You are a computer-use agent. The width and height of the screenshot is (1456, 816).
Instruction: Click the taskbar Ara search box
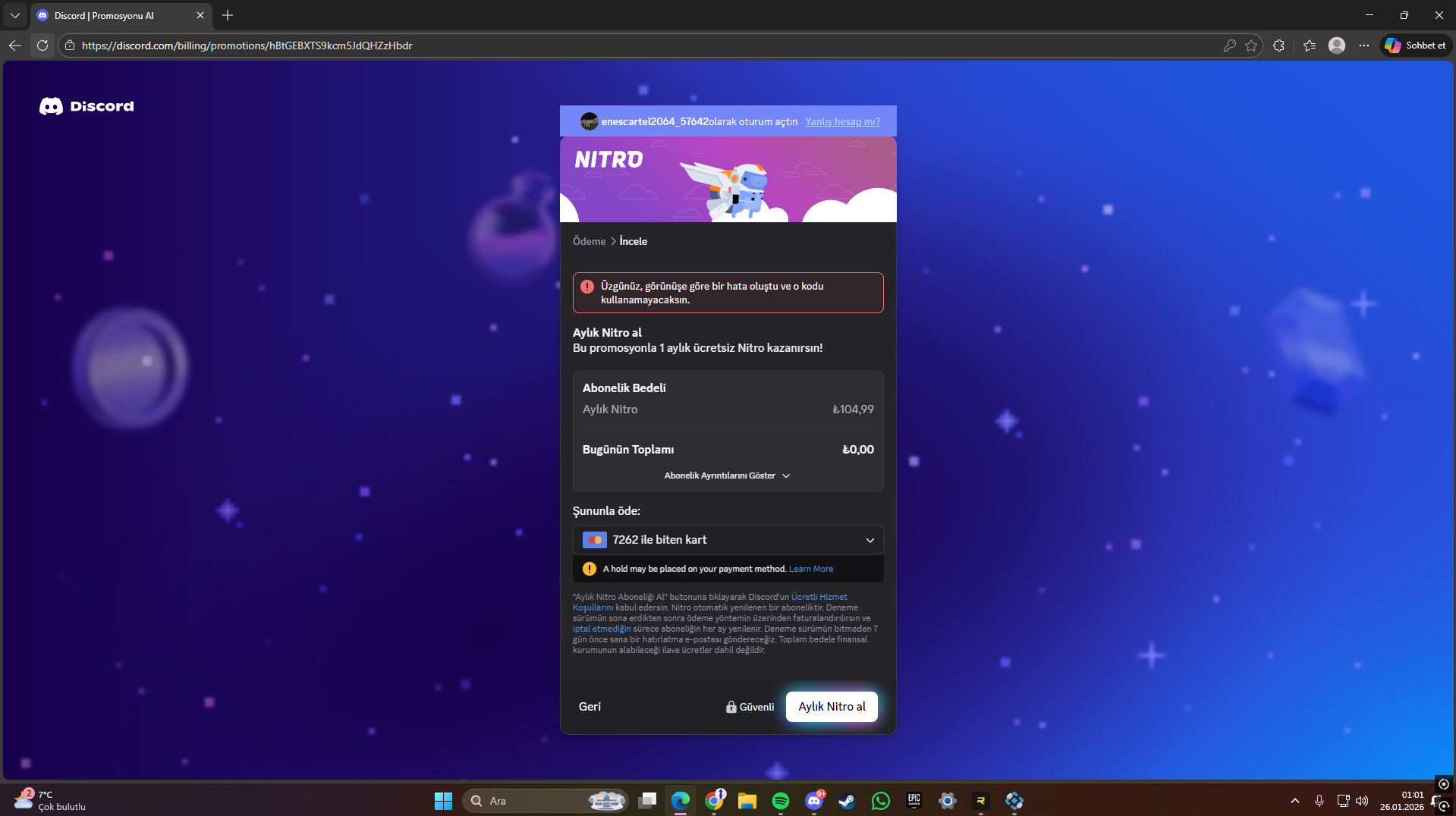pyautogui.click(x=546, y=801)
